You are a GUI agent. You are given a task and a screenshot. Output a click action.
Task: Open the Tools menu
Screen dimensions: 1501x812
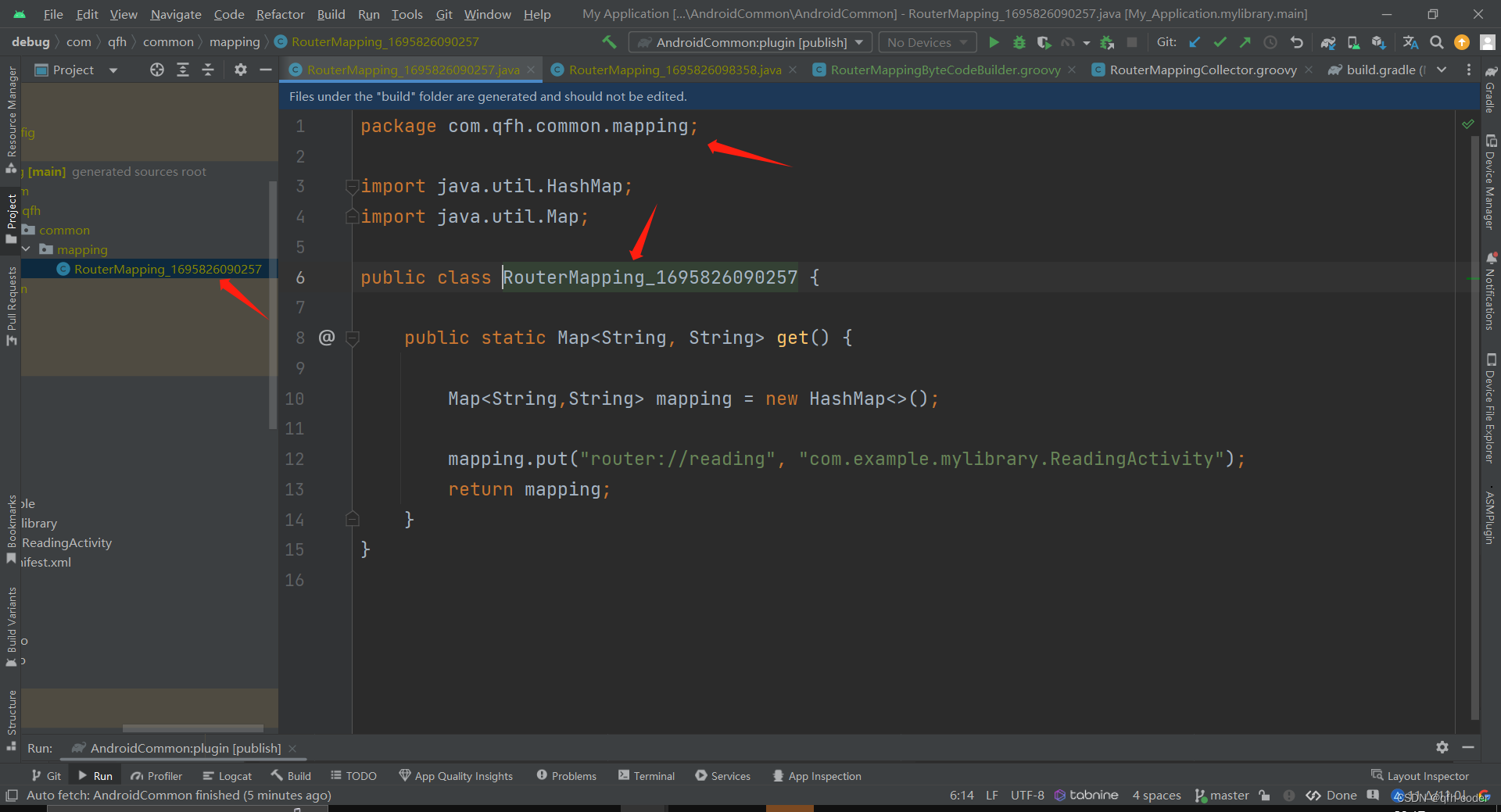coord(407,14)
